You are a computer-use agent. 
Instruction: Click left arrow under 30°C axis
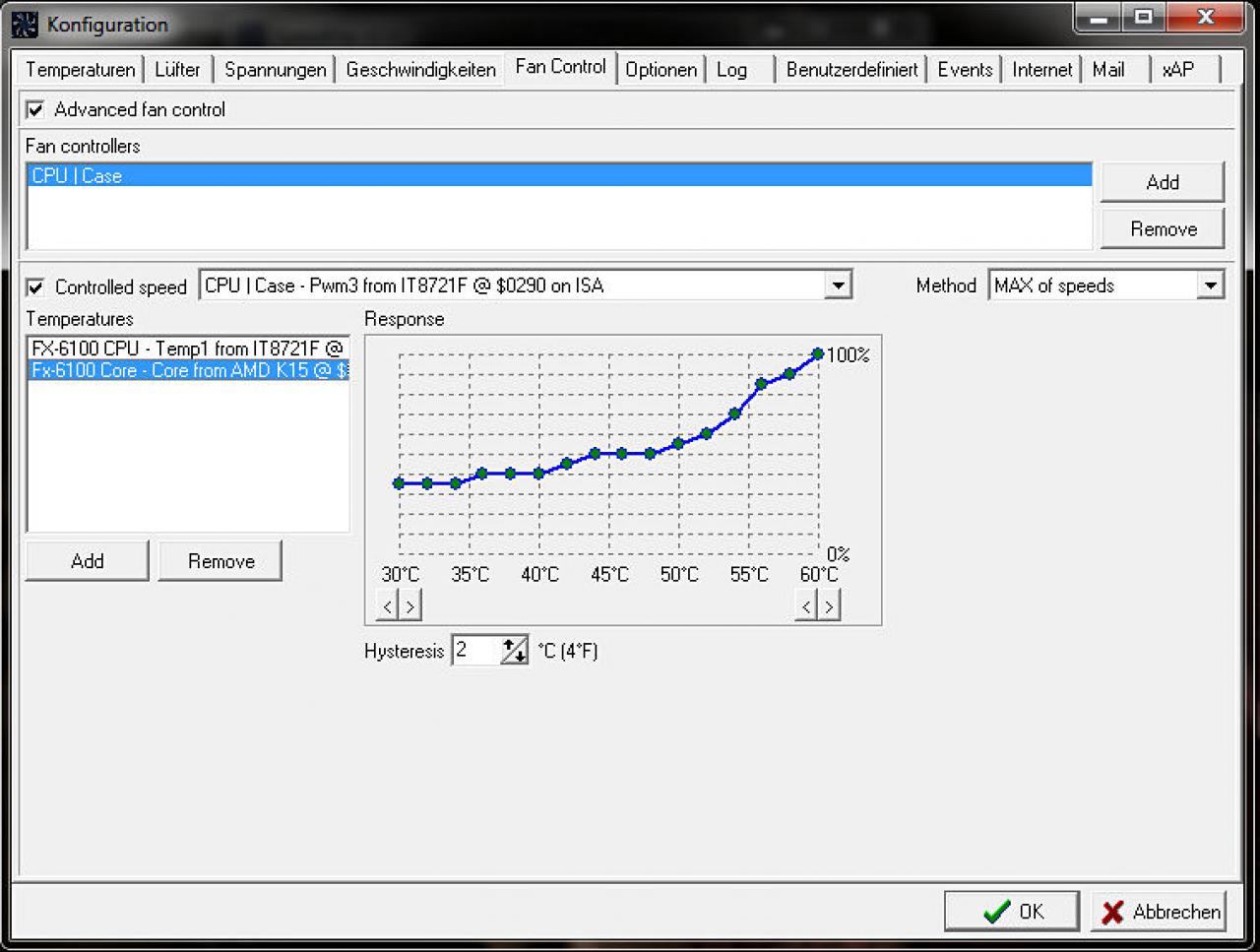(388, 606)
